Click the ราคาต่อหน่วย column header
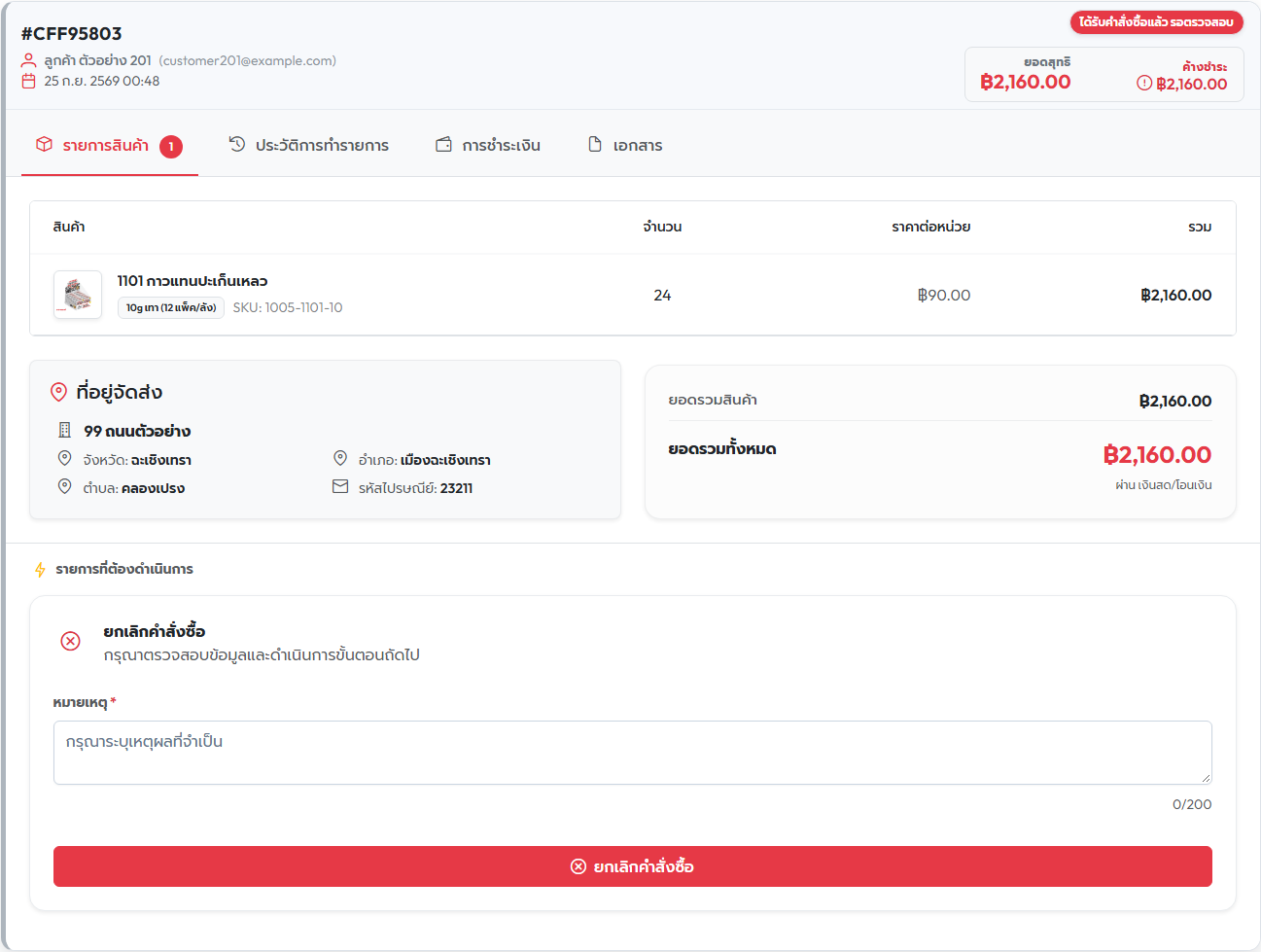The width and height of the screenshot is (1261, 952). (x=931, y=227)
